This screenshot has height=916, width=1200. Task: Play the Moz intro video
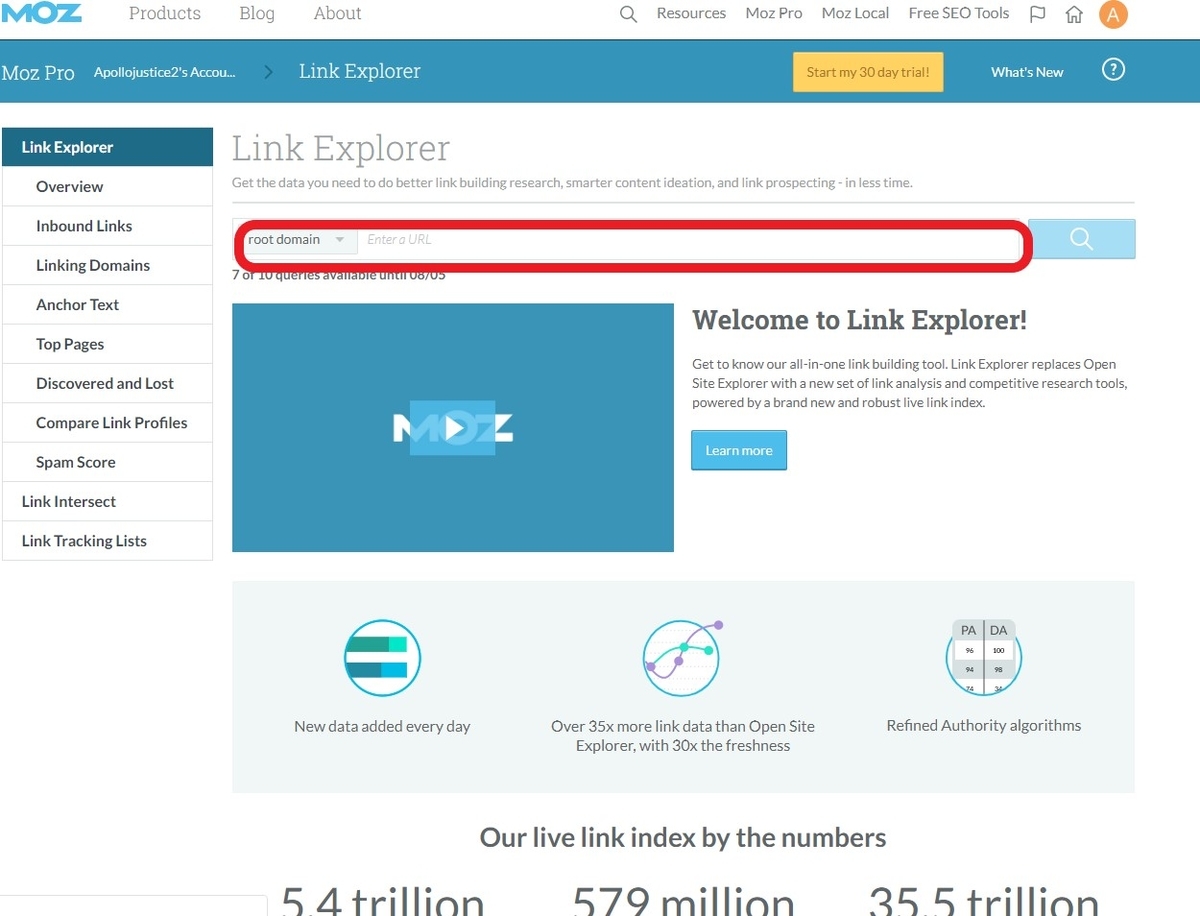point(453,428)
